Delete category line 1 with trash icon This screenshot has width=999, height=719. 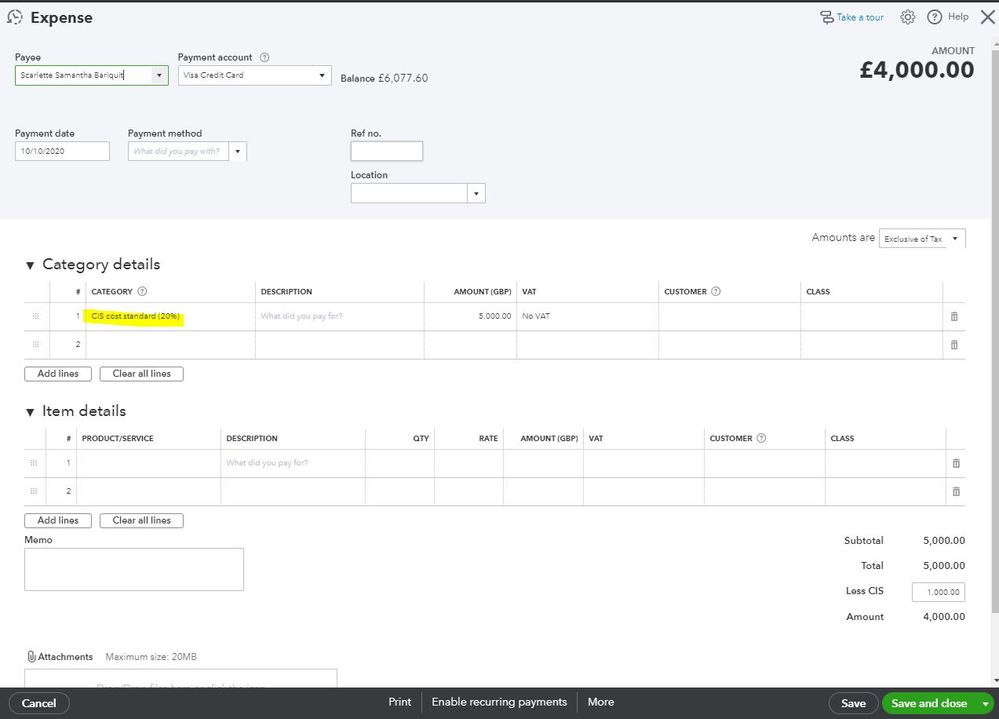pyautogui.click(x=953, y=316)
